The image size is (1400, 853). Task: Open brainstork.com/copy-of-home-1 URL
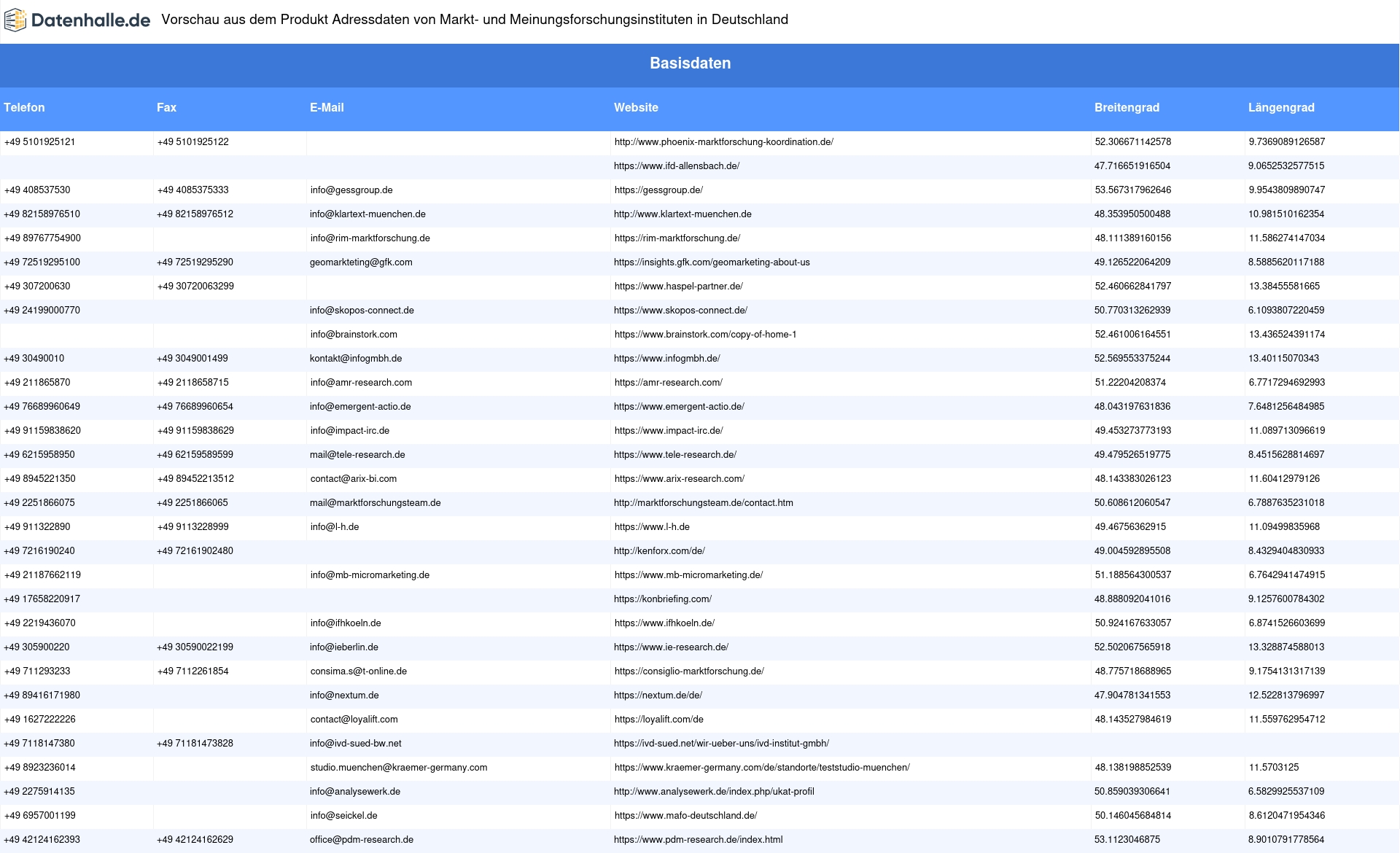[705, 335]
